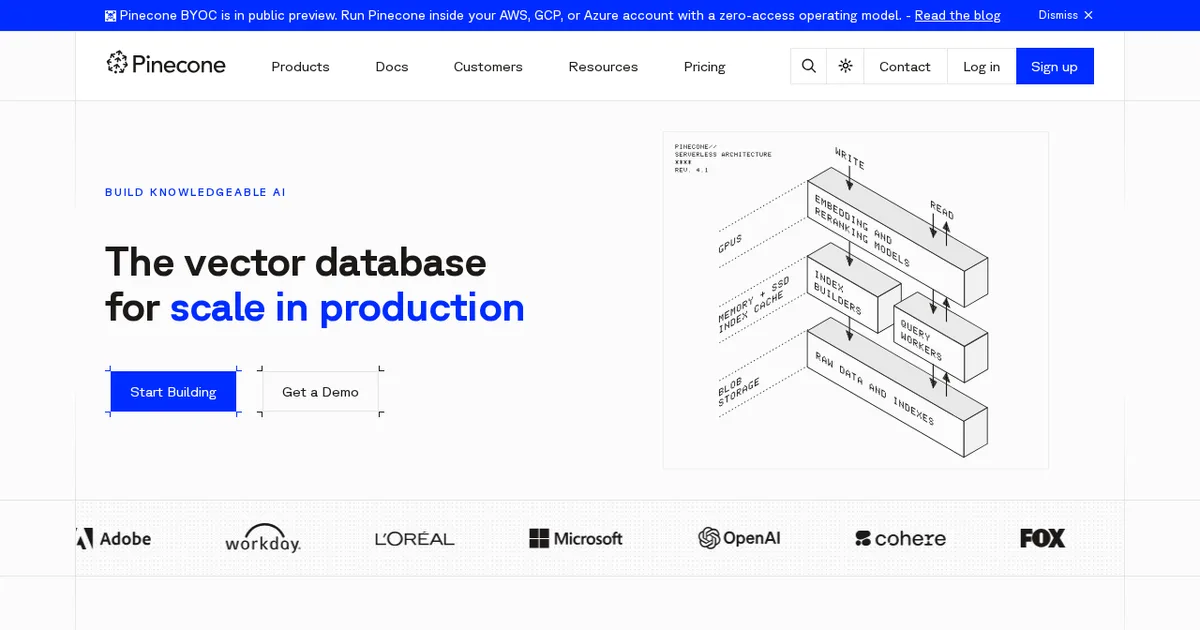This screenshot has height=630, width=1200.
Task: Click the Cohere logo
Action: 900,538
